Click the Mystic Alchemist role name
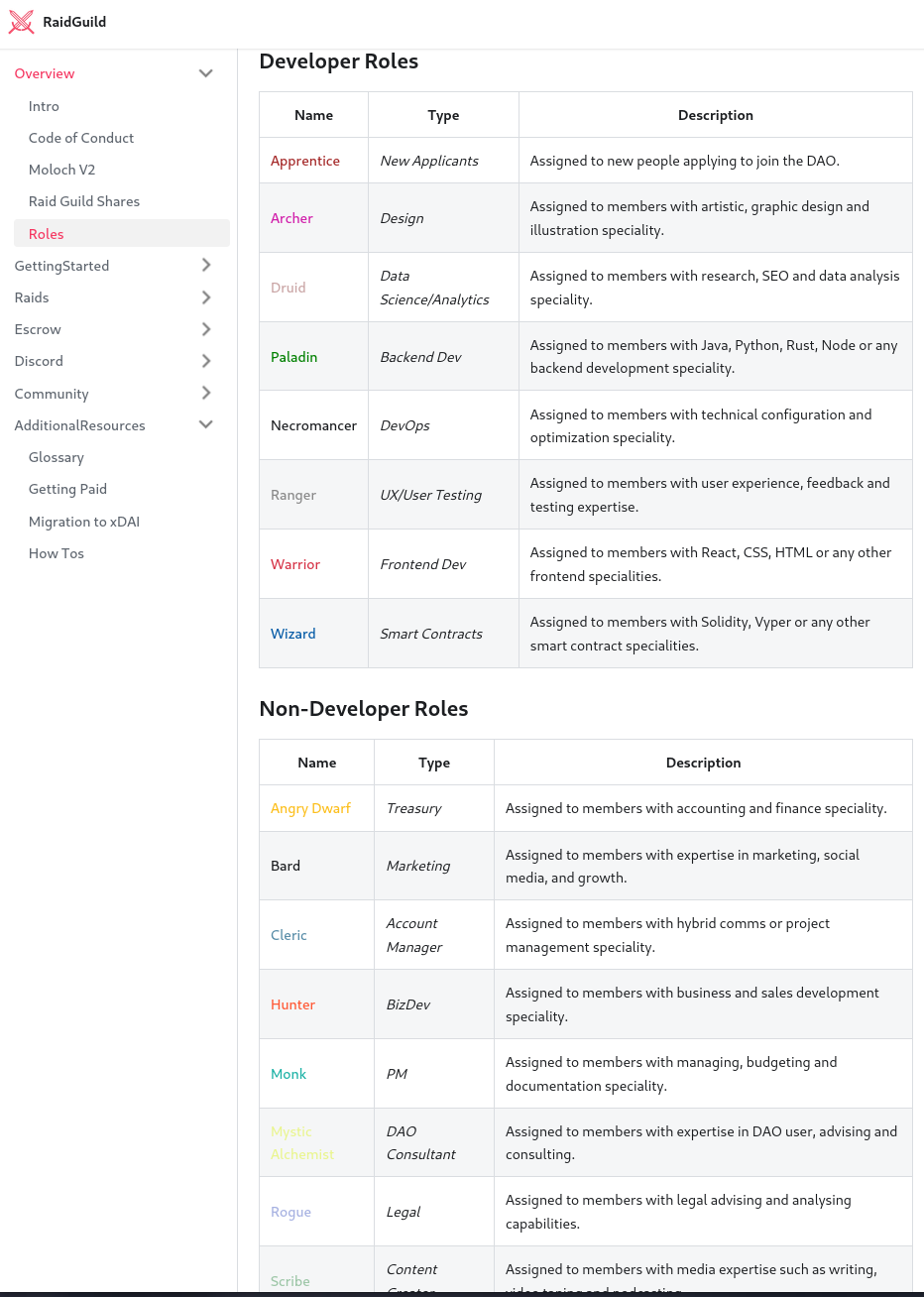This screenshot has height=1297, width=924. point(302,1142)
